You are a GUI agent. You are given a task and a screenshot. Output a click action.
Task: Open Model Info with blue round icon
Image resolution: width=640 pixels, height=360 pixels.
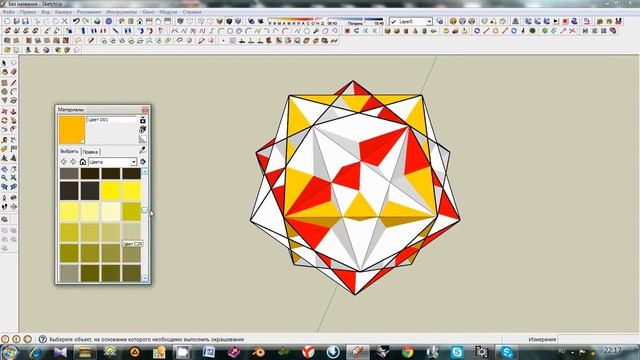109,21
